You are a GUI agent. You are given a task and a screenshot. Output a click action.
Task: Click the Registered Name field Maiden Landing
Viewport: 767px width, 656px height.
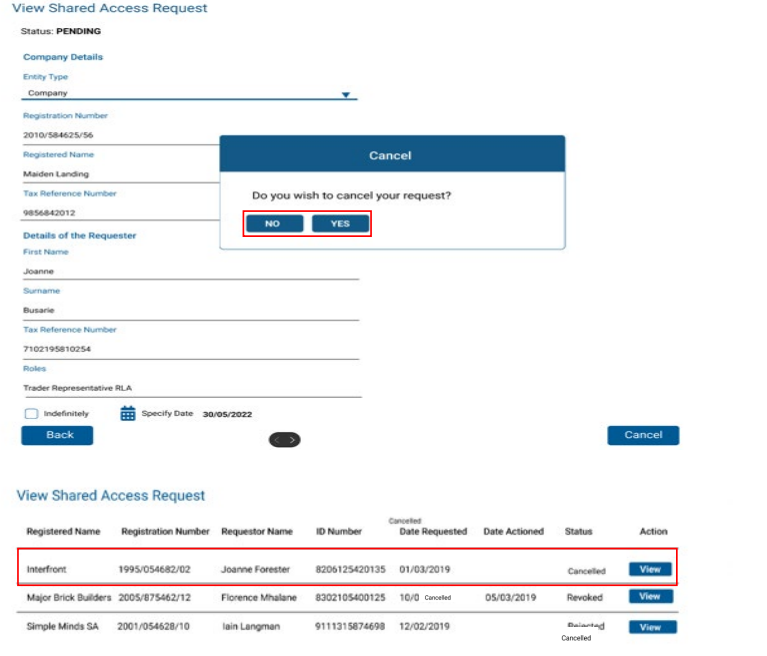click(120, 174)
